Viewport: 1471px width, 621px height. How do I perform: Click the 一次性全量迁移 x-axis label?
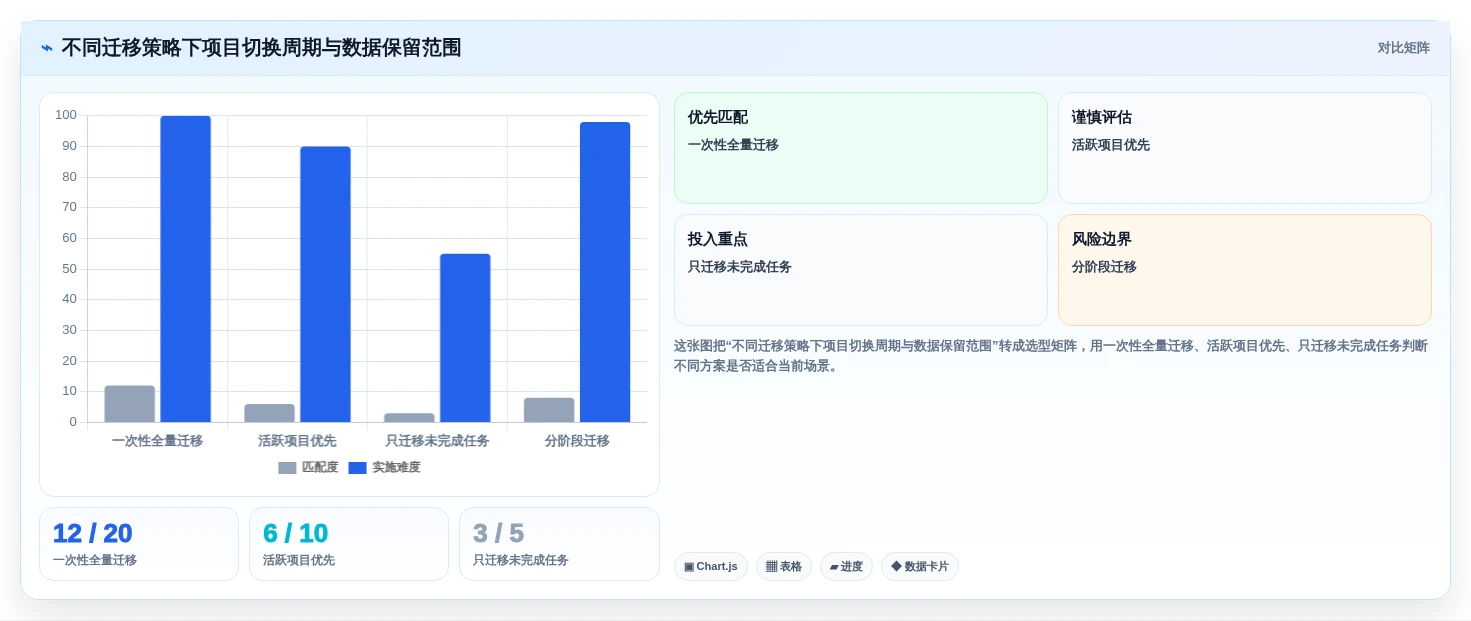click(x=157, y=441)
